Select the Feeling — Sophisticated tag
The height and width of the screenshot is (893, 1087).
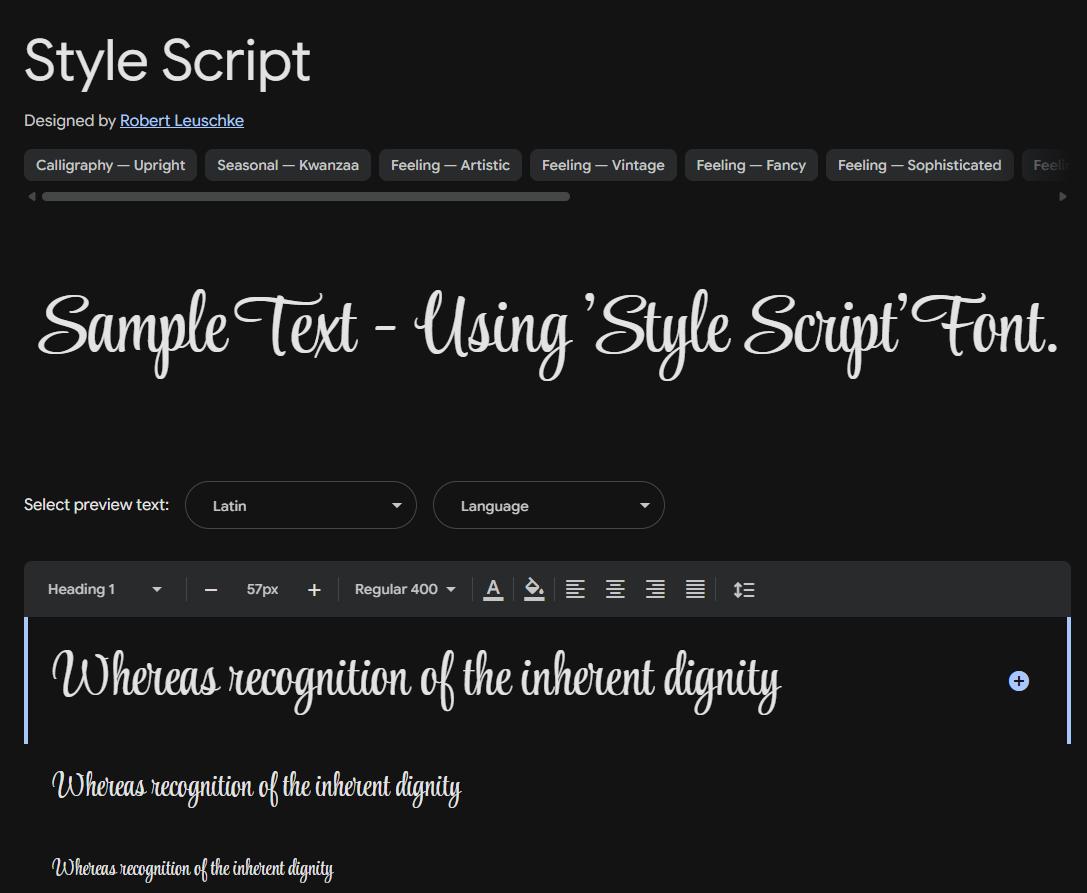click(919, 165)
